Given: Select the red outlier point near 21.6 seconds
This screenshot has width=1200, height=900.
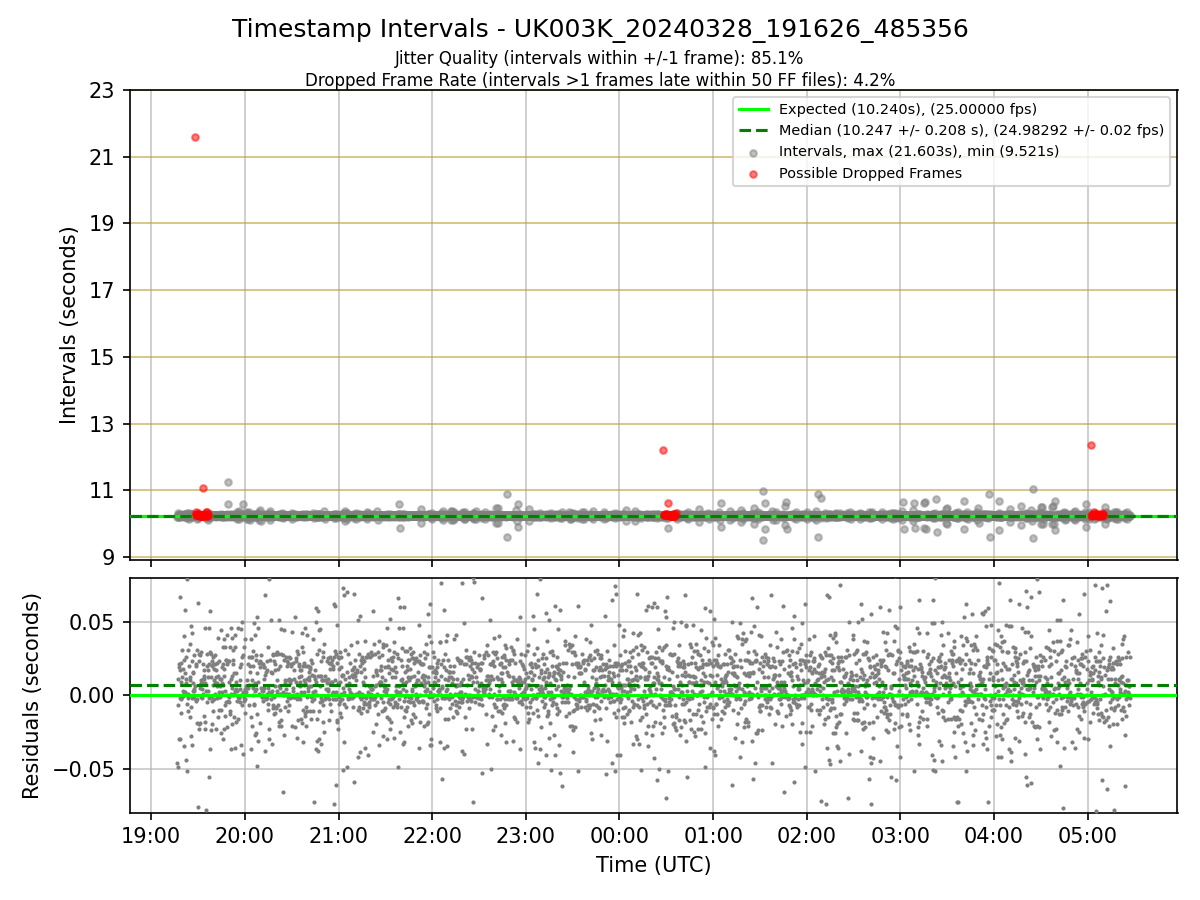Looking at the screenshot, I should [x=195, y=137].
